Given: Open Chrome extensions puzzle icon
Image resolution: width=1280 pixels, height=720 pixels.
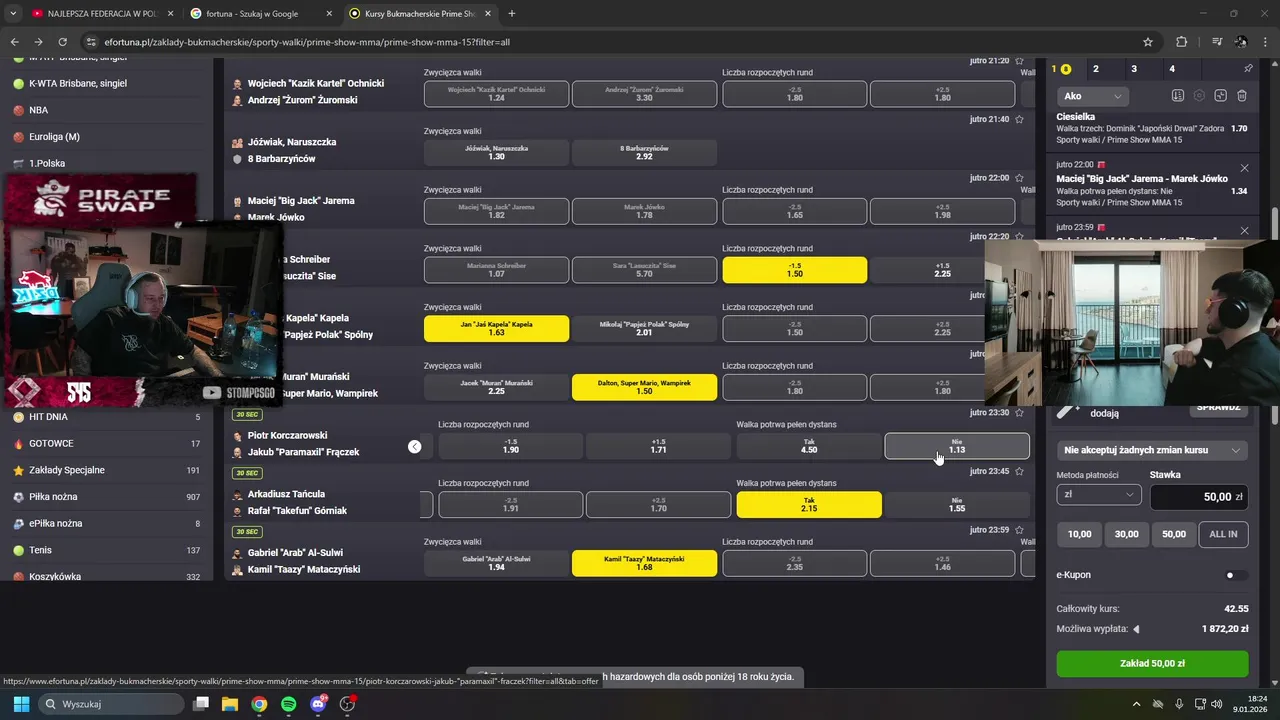Looking at the screenshot, I should tap(1182, 42).
